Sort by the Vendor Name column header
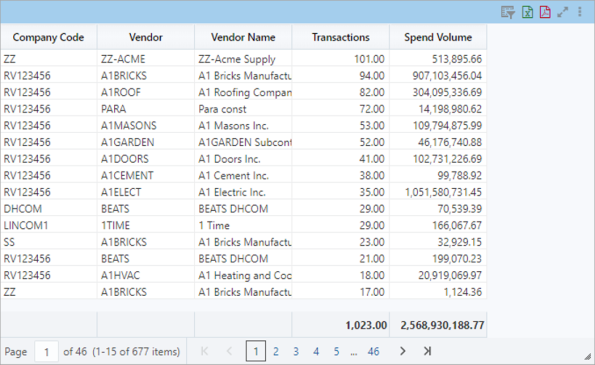 pos(243,37)
